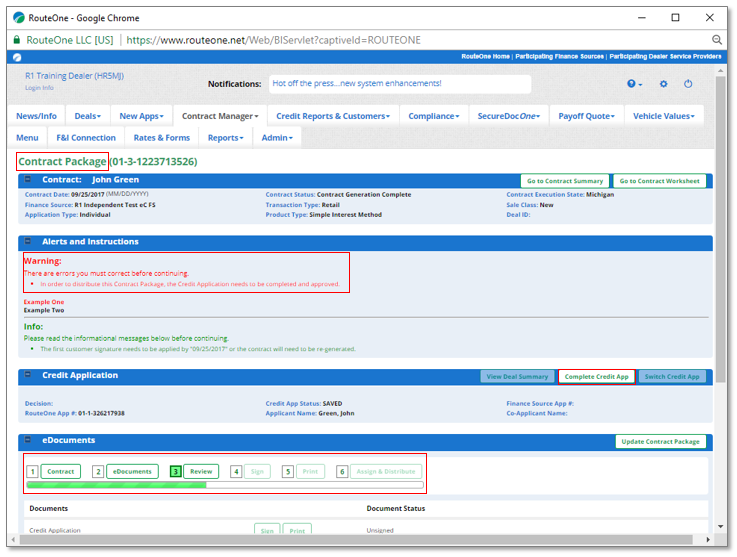The image size is (737, 557).
Task: Click Update Contract Package button
Action: 660,441
